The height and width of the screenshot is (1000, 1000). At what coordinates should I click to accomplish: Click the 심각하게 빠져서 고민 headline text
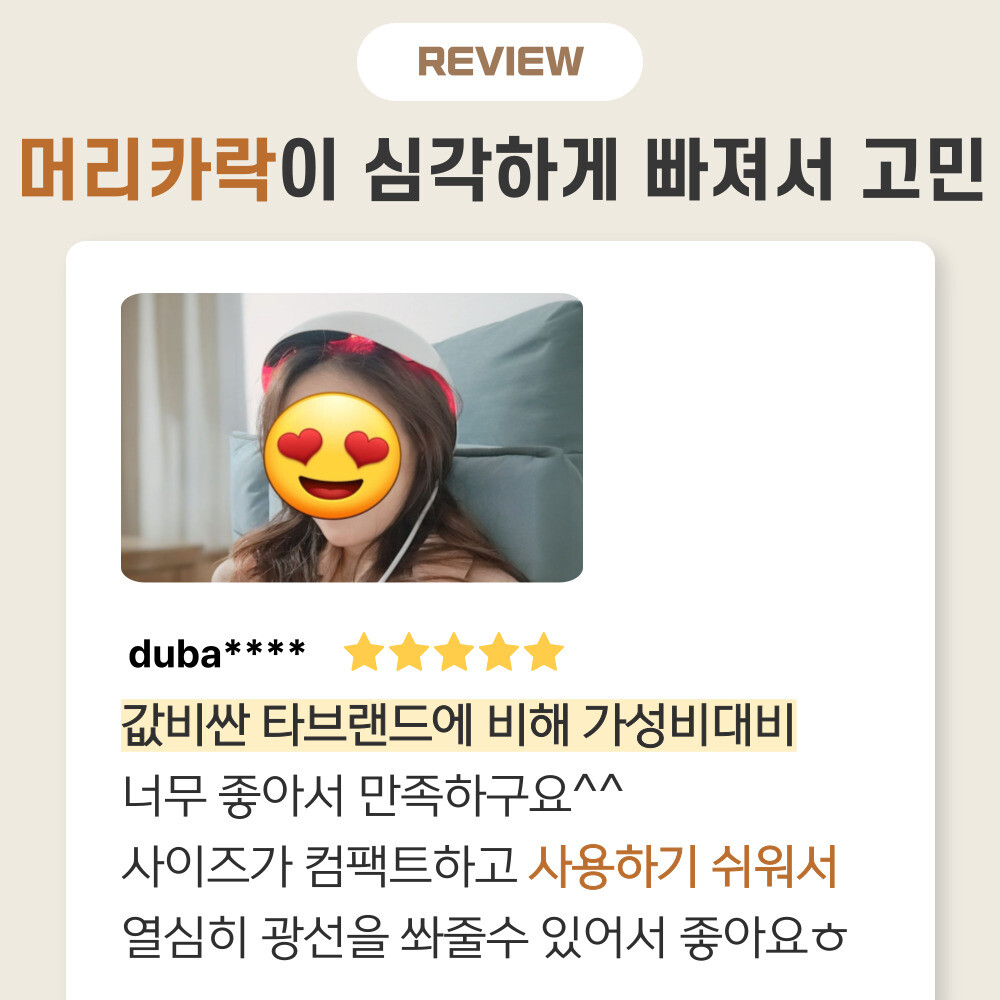click(x=675, y=169)
